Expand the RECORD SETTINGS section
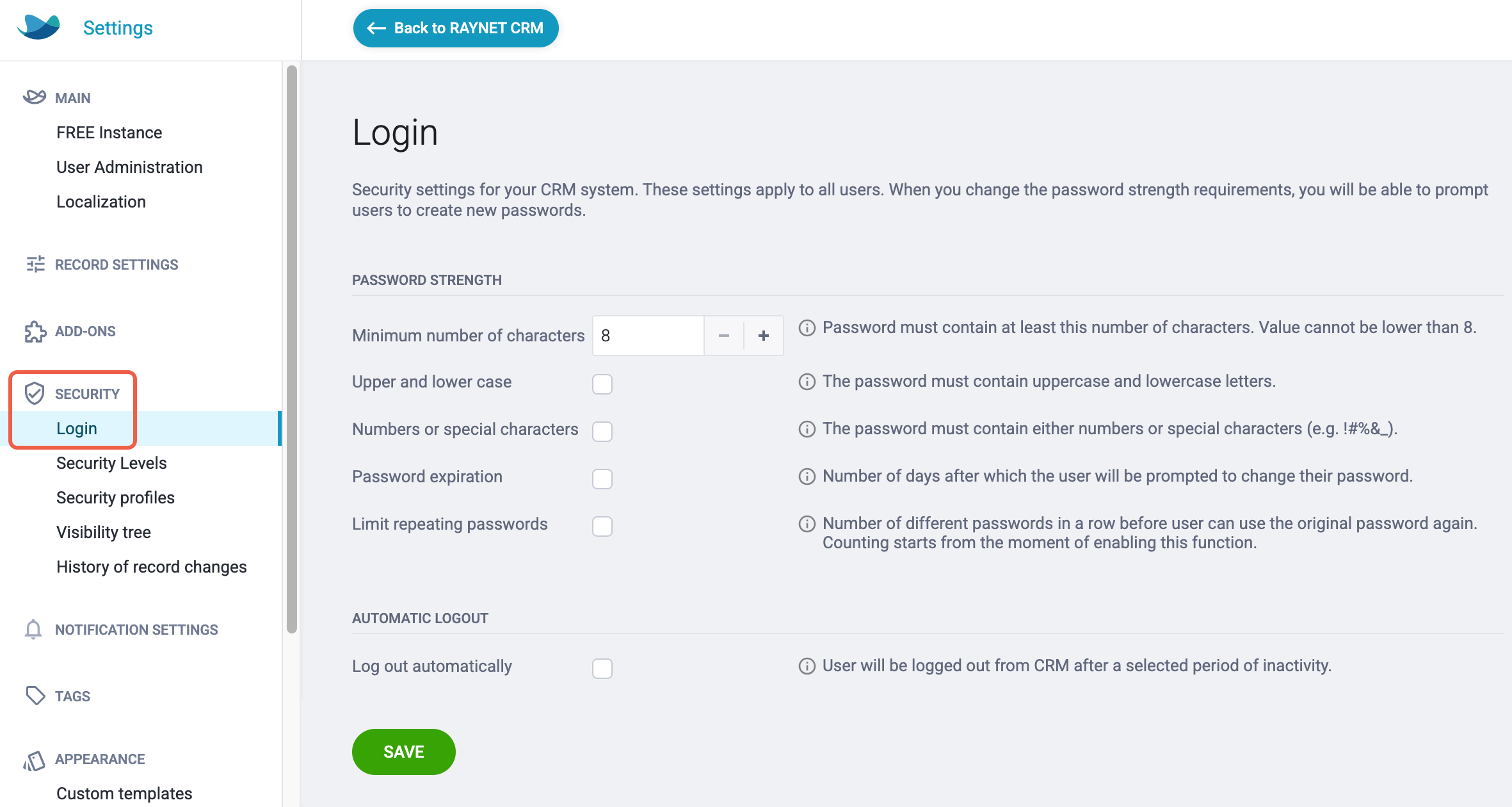 point(117,265)
